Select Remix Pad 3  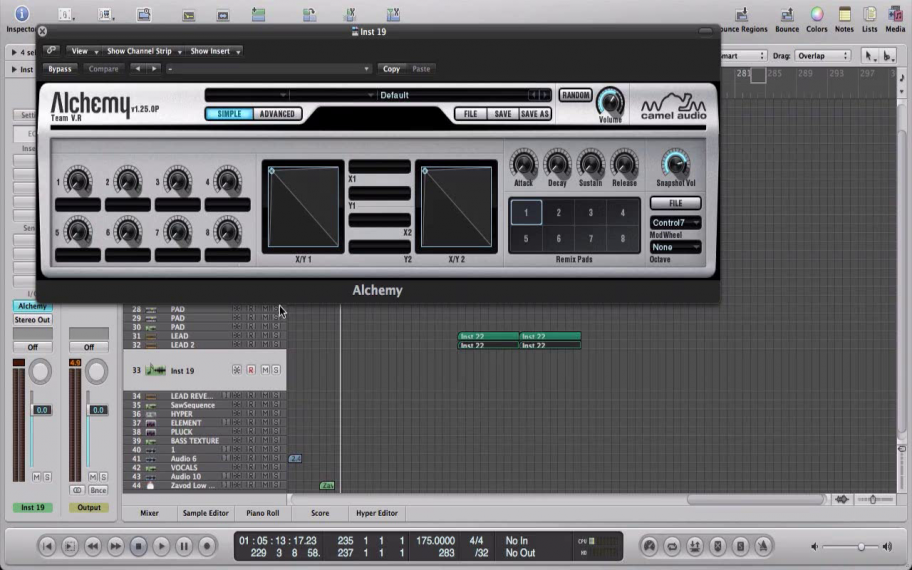590,213
